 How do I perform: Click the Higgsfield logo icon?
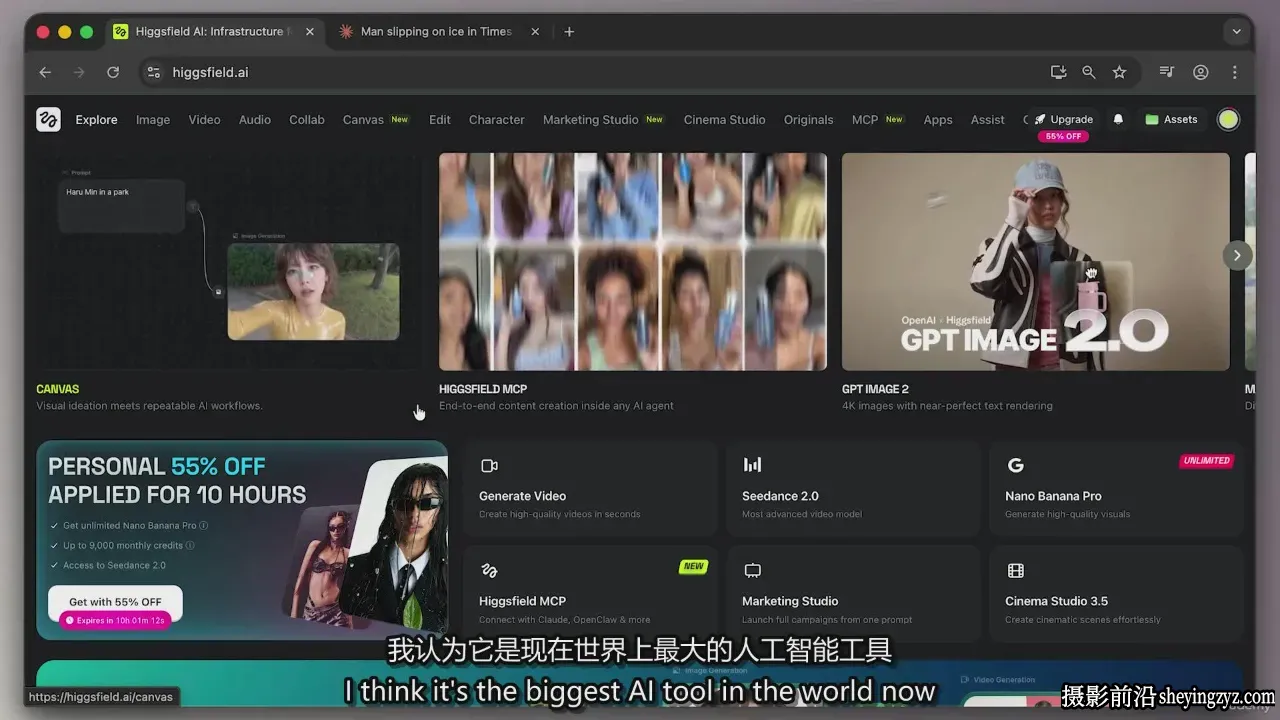48,120
